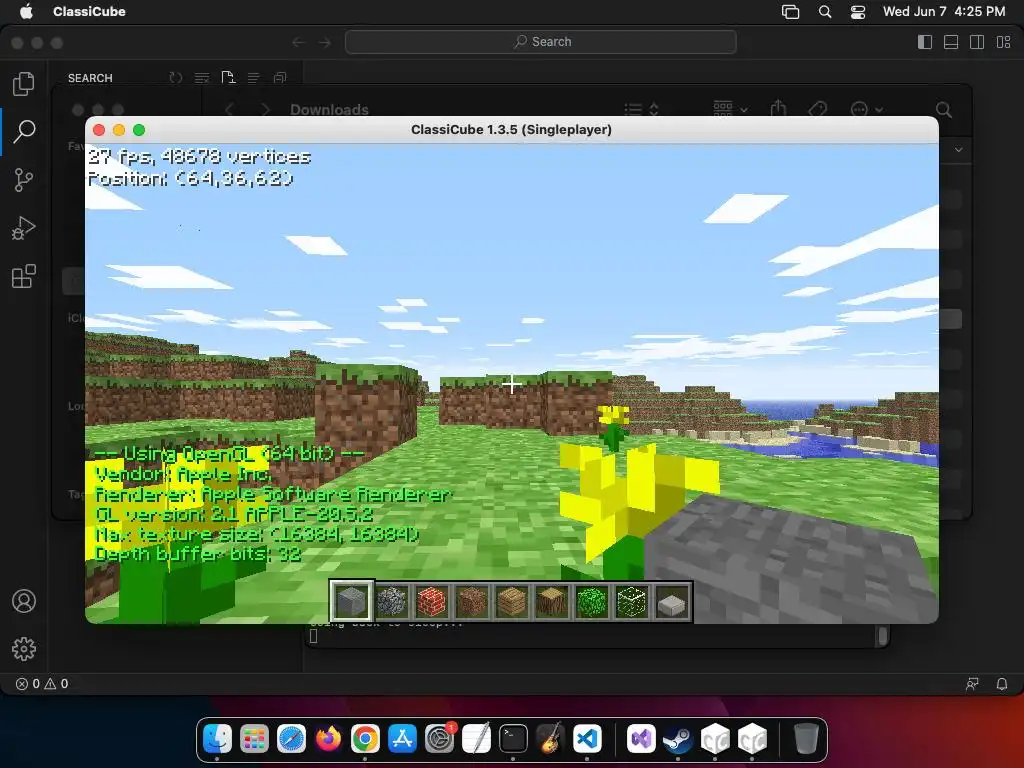The width and height of the screenshot is (1024, 768).
Task: Toggle the VS Code secondary sidebar
Action: click(x=977, y=42)
